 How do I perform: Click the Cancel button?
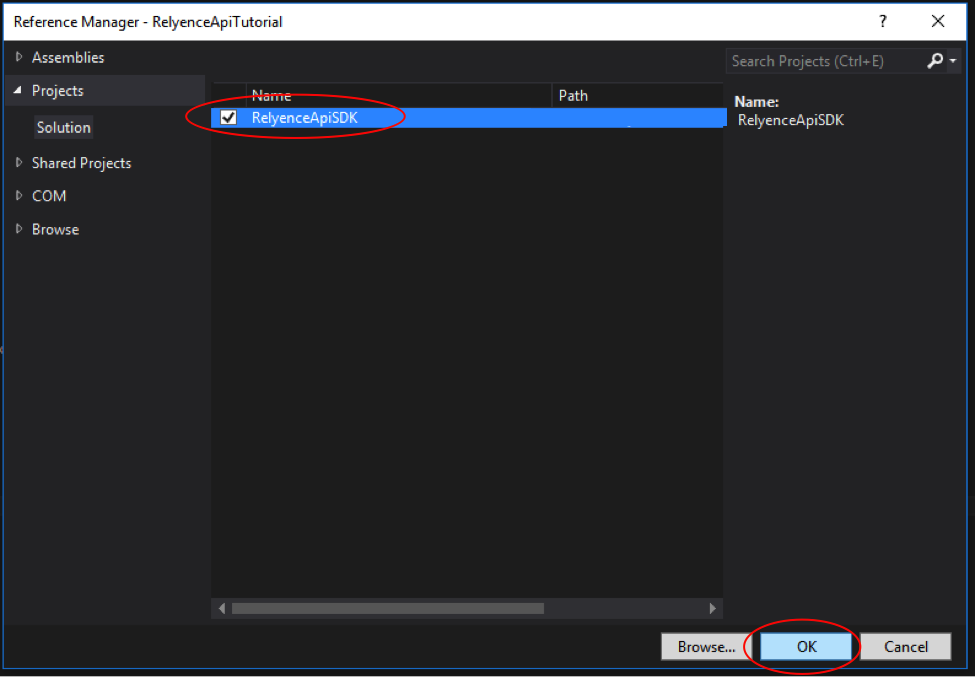tap(906, 647)
